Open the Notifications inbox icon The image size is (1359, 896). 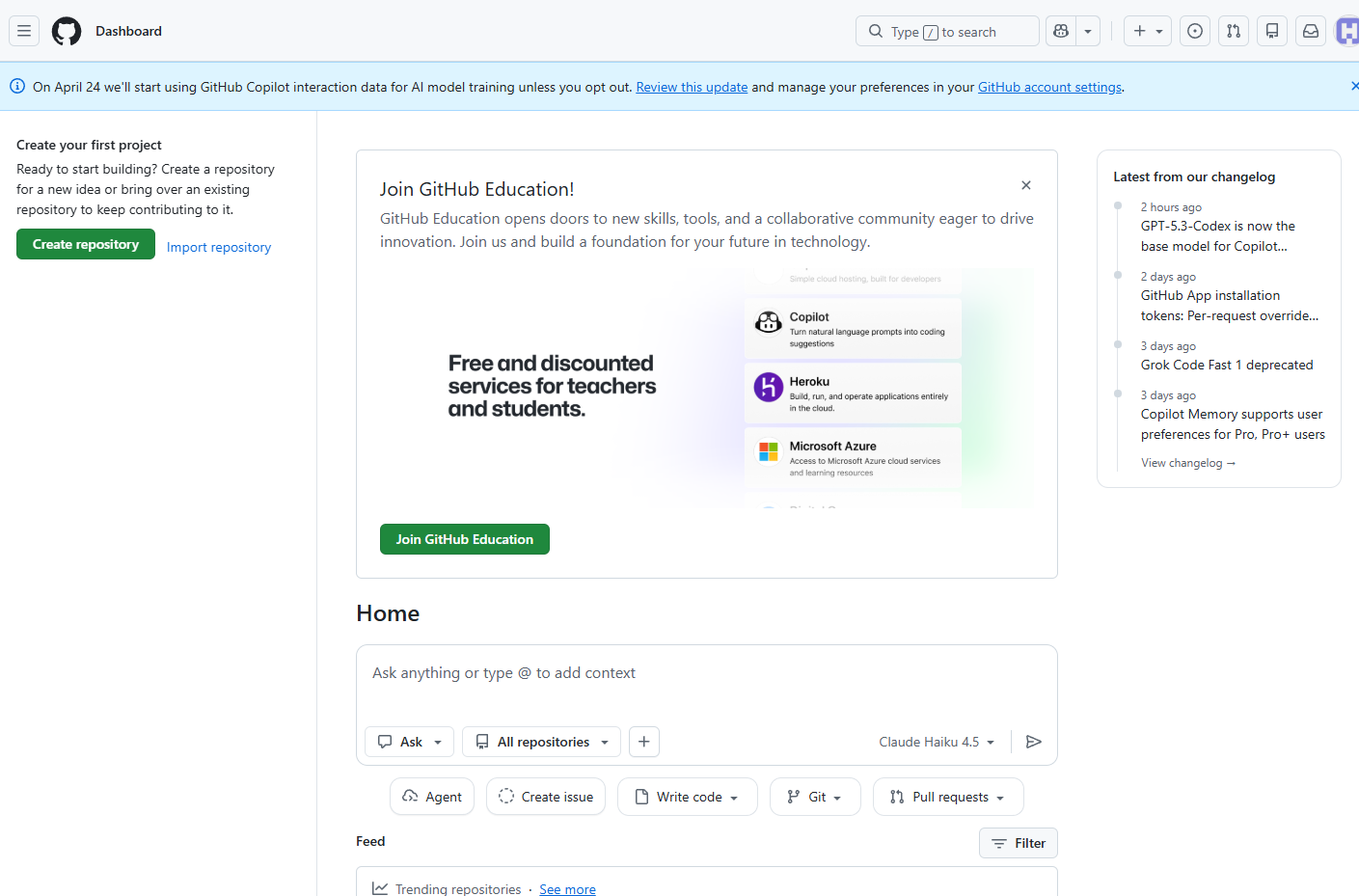pos(1311,31)
